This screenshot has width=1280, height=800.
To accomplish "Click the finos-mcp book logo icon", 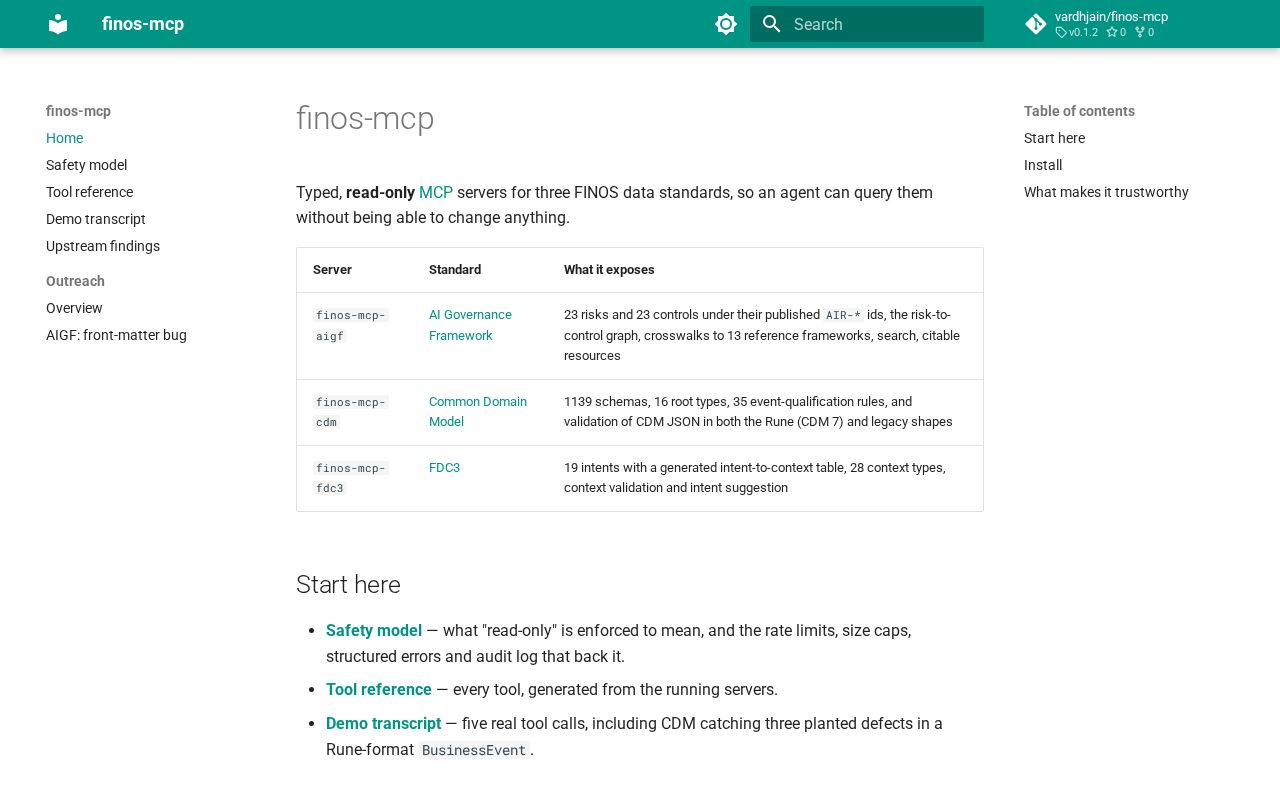I will pos(58,24).
